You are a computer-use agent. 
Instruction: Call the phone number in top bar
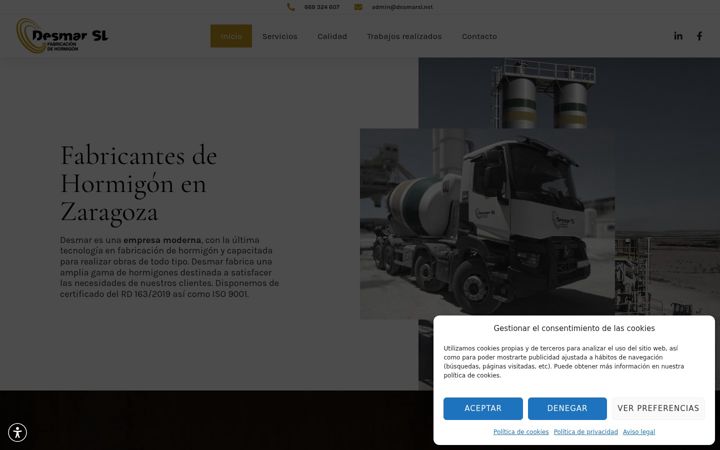coord(322,7)
